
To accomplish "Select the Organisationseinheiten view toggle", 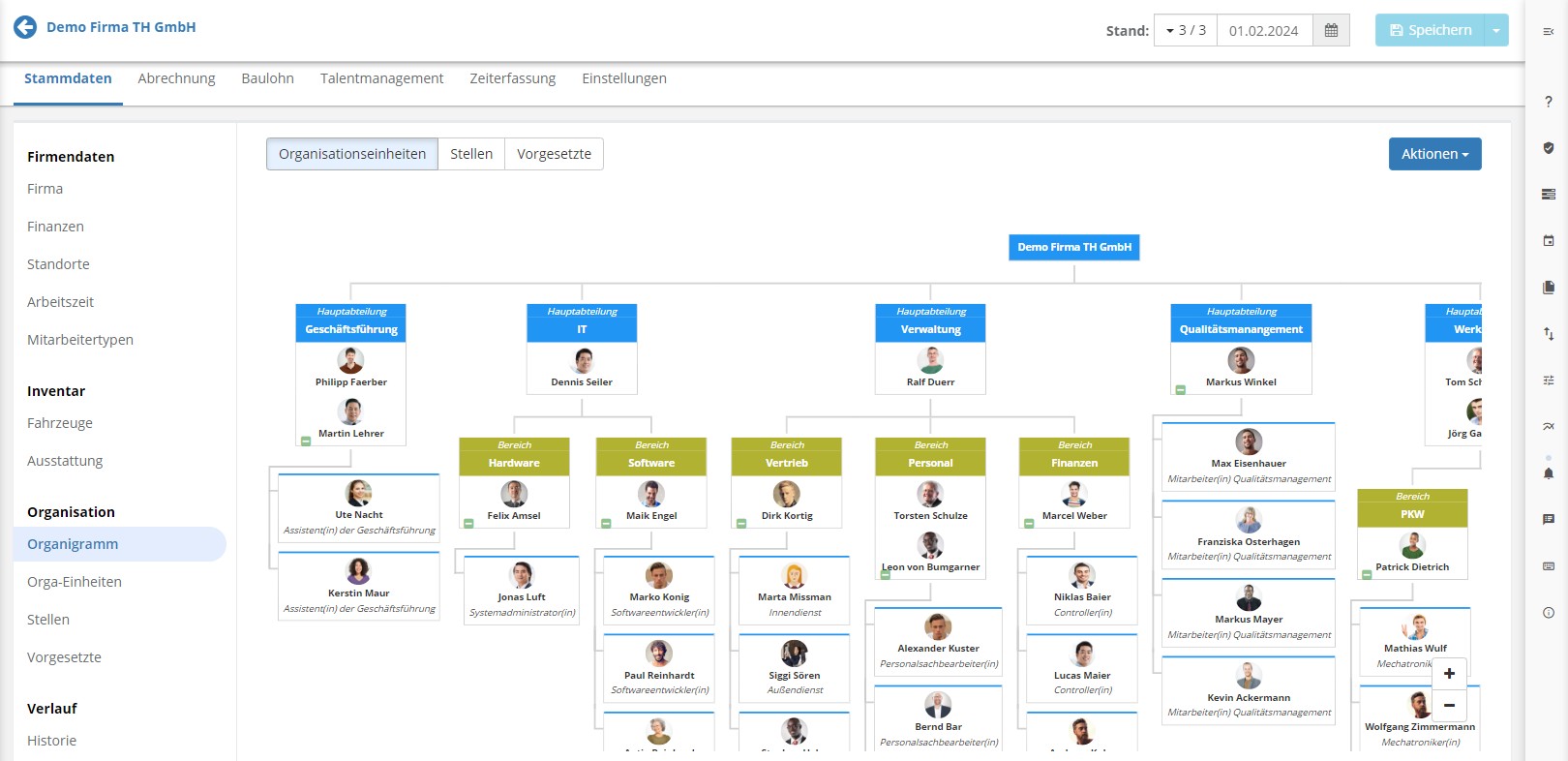I will tap(352, 154).
